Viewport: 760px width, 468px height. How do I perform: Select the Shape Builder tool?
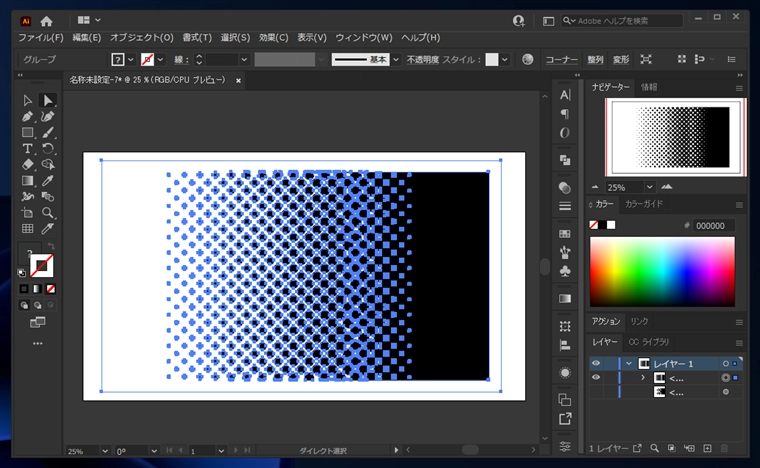click(48, 164)
